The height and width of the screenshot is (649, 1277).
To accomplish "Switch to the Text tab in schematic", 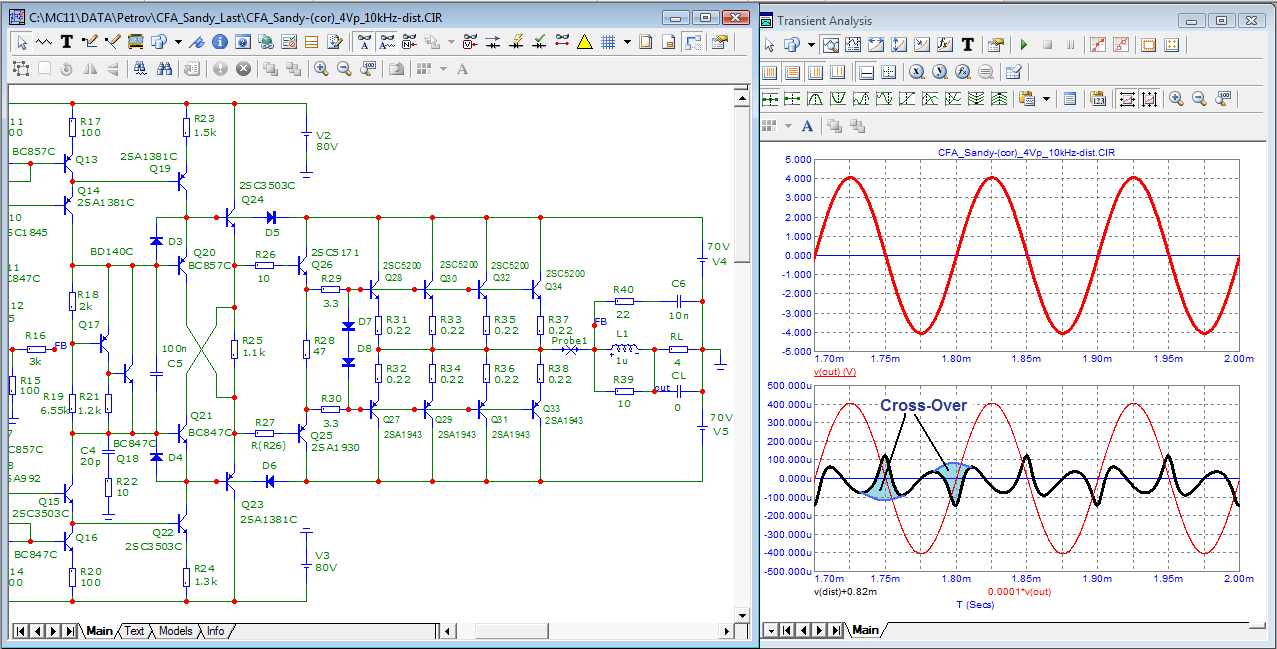I will coord(134,631).
